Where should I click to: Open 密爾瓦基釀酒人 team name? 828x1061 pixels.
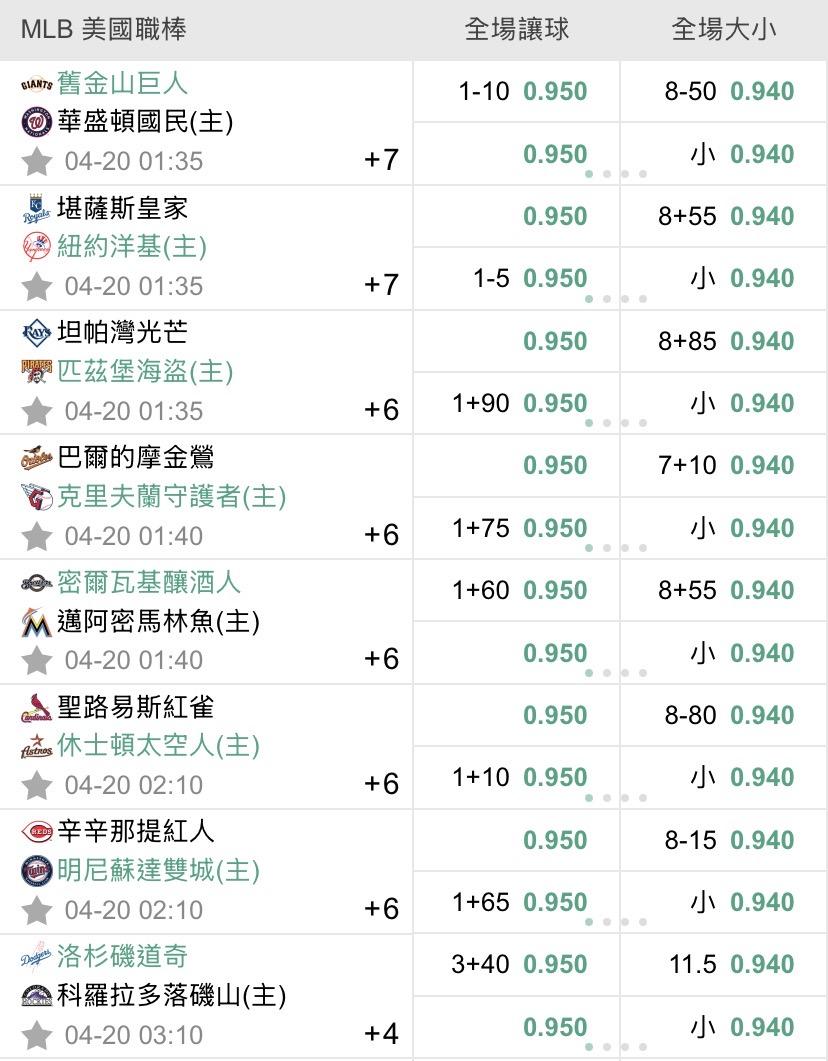point(149,583)
